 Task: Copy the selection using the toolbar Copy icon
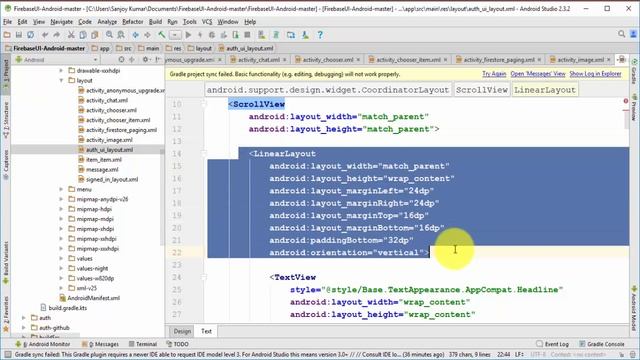coord(83,35)
